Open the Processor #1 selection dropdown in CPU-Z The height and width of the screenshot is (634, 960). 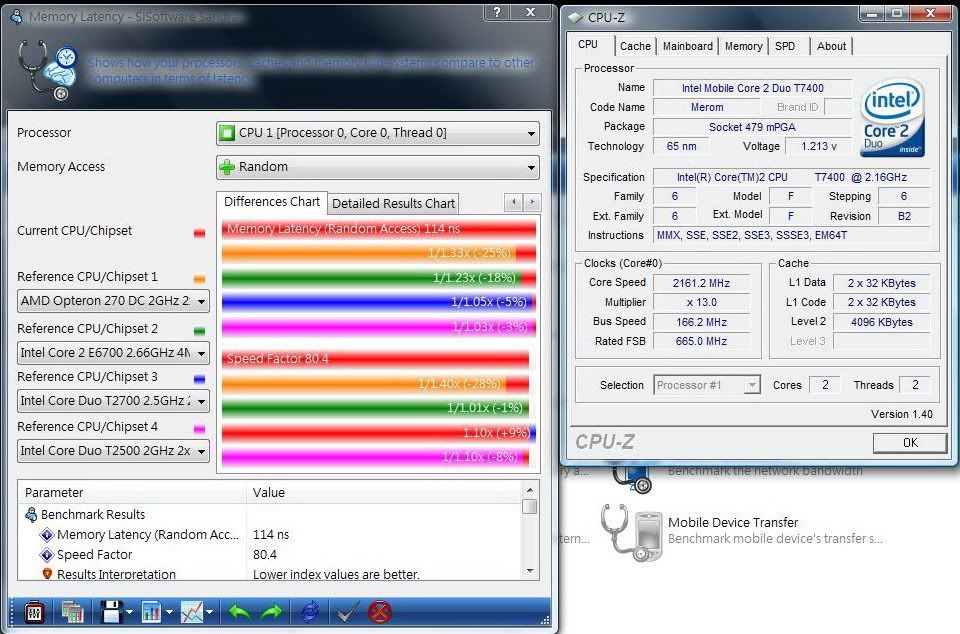707,385
